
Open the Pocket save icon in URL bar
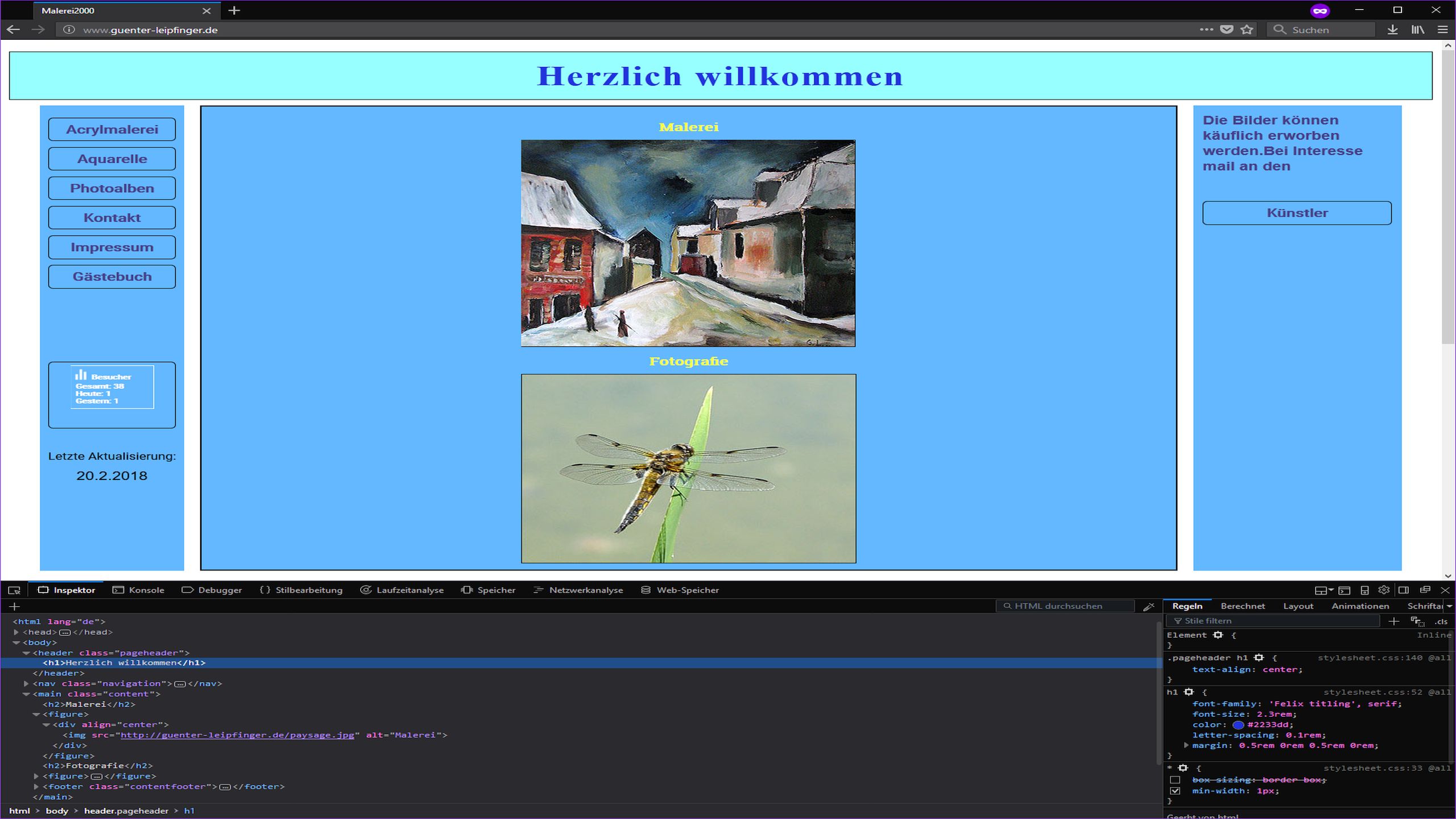pos(1227,30)
